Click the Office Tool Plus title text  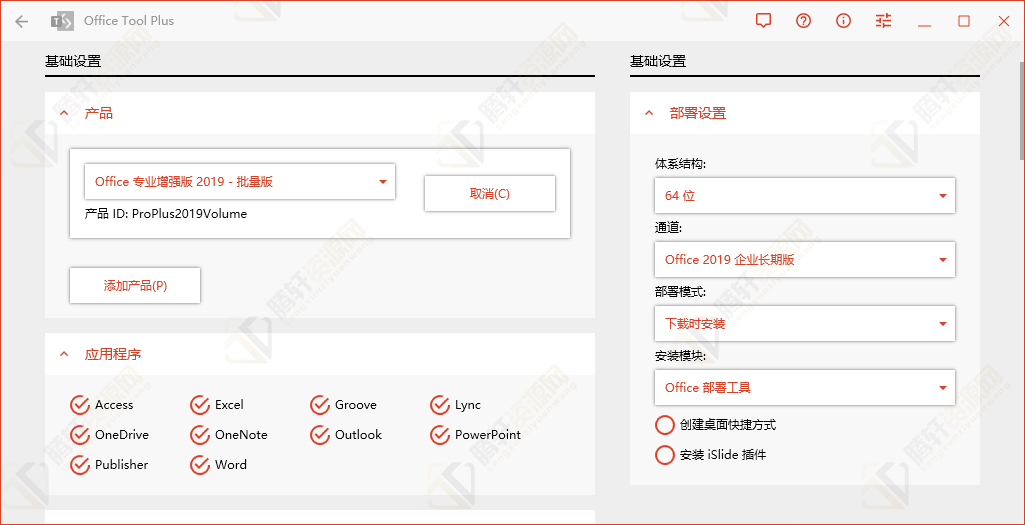point(129,21)
